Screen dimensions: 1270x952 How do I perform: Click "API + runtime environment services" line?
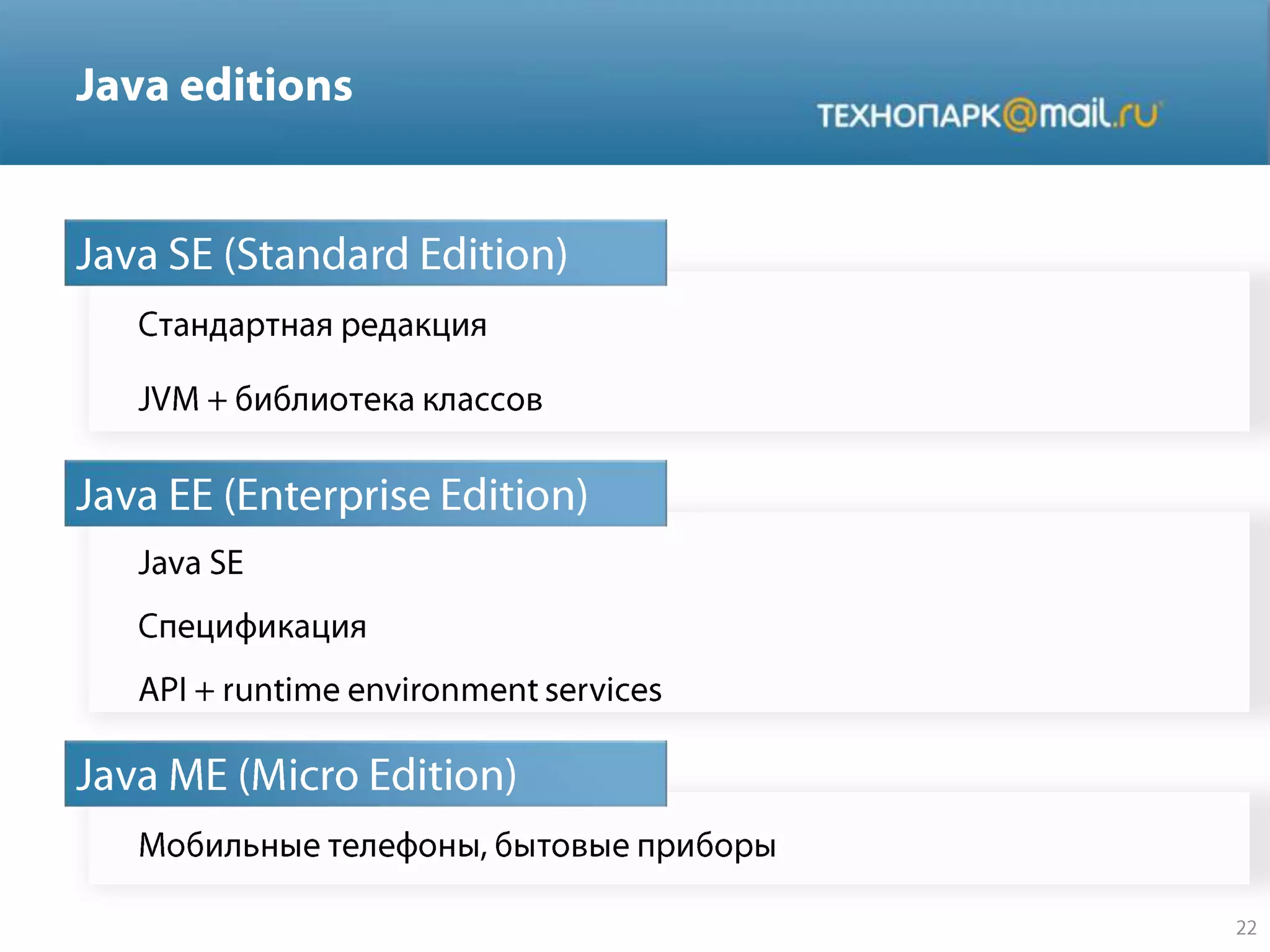pos(400,690)
